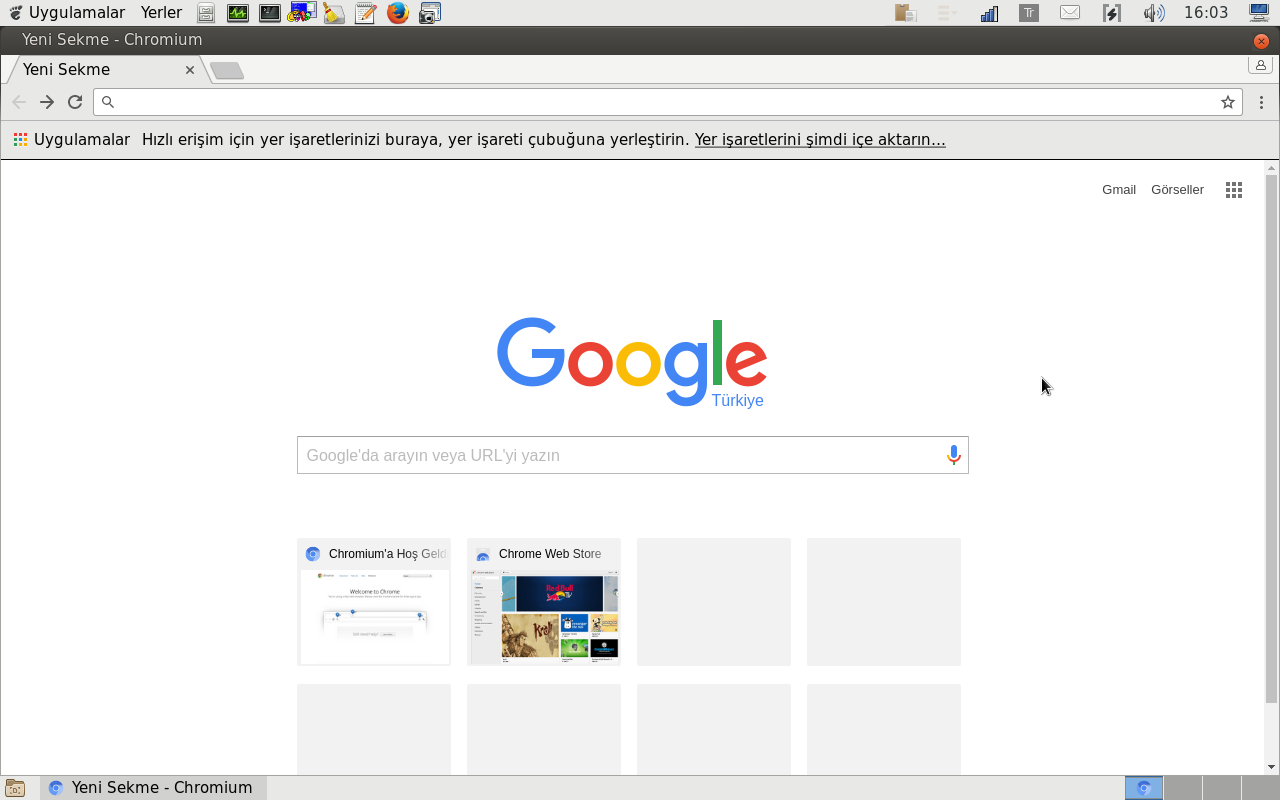The height and width of the screenshot is (800, 1280).
Task: Start voice search with the microphone
Action: click(954, 455)
